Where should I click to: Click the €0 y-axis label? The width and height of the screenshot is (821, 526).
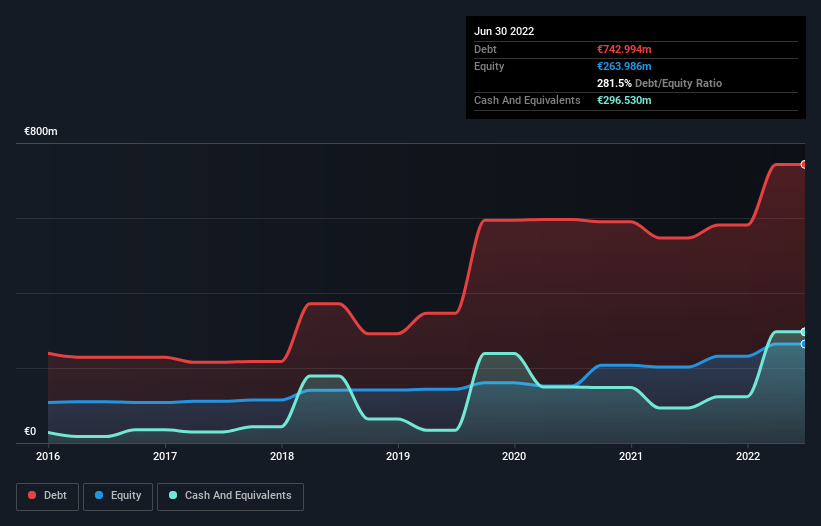30,431
